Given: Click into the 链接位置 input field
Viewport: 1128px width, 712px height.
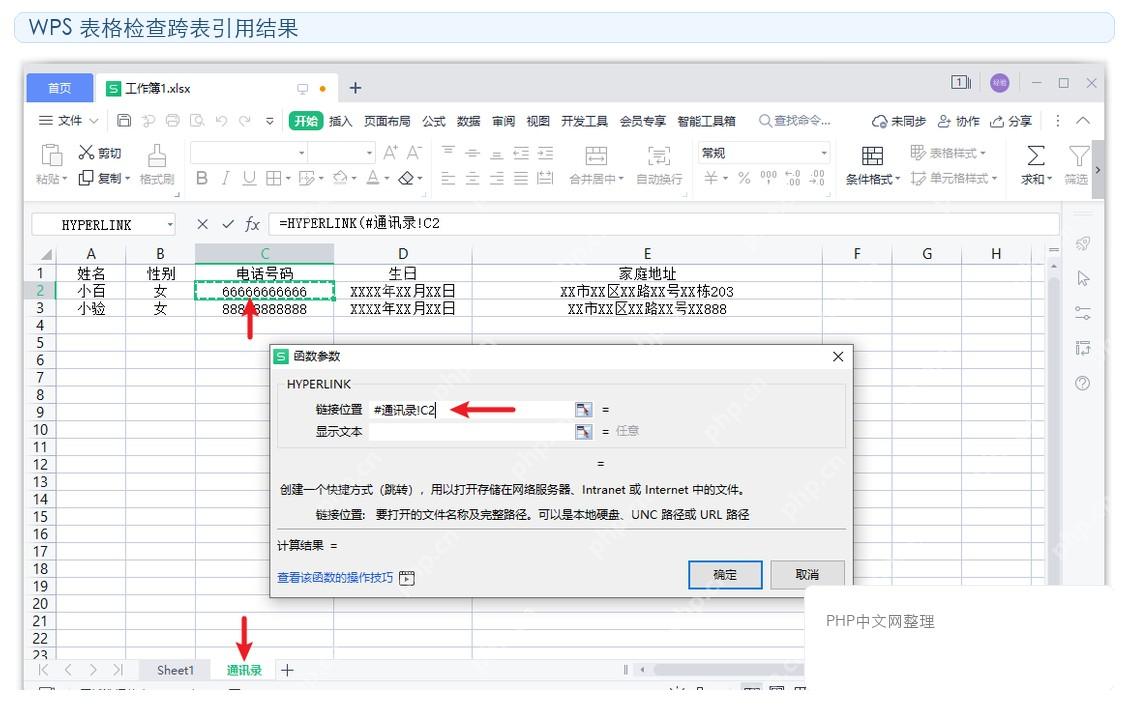Looking at the screenshot, I should tap(471, 410).
